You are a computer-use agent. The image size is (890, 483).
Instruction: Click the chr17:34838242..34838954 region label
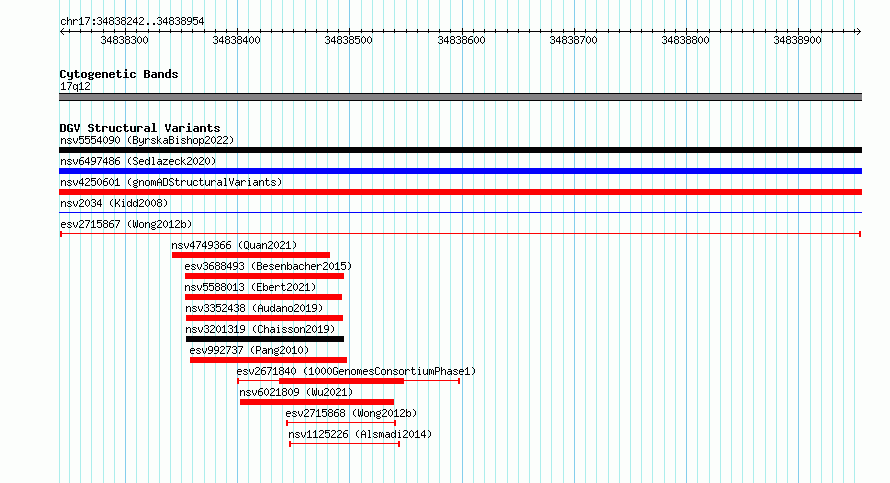click(x=132, y=22)
